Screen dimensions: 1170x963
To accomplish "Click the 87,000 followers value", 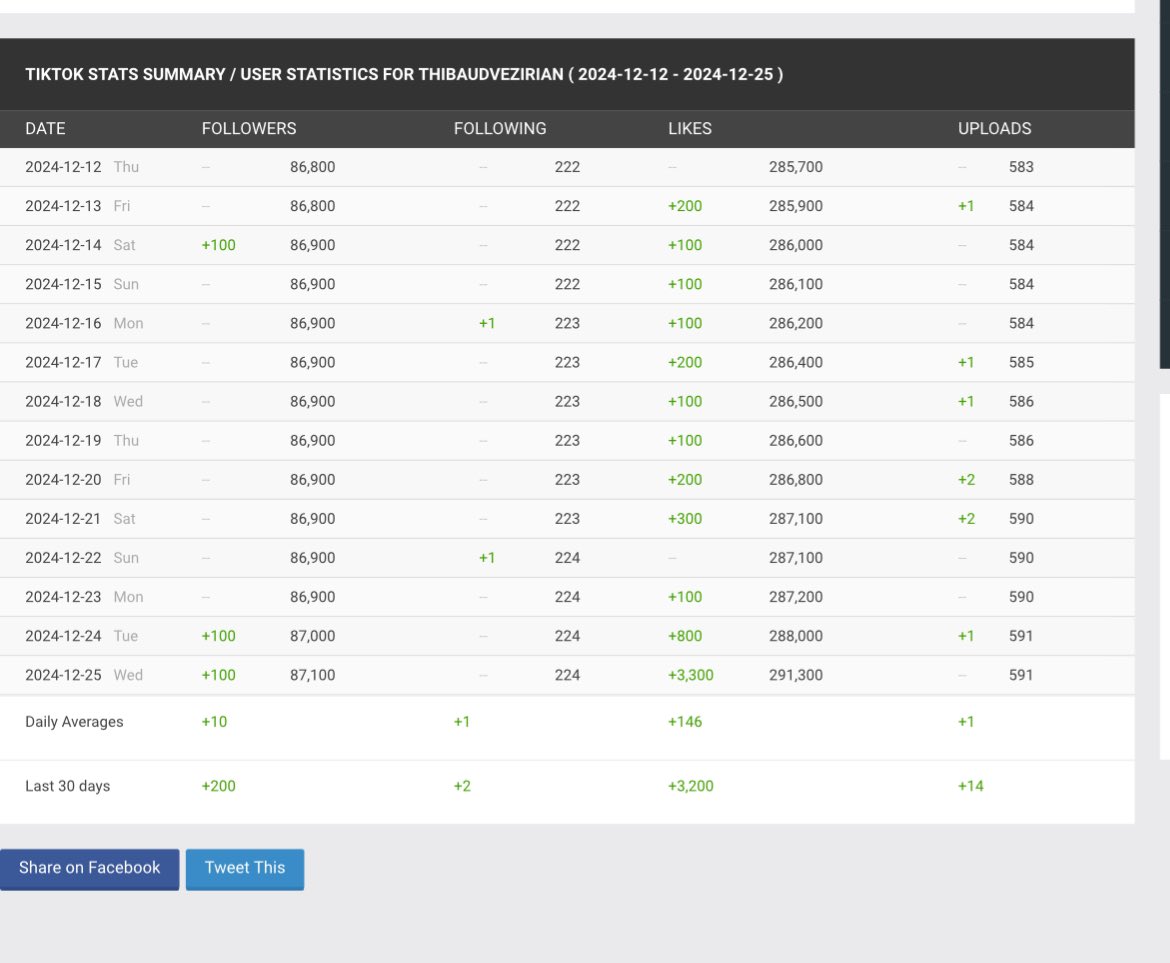I will tap(313, 636).
